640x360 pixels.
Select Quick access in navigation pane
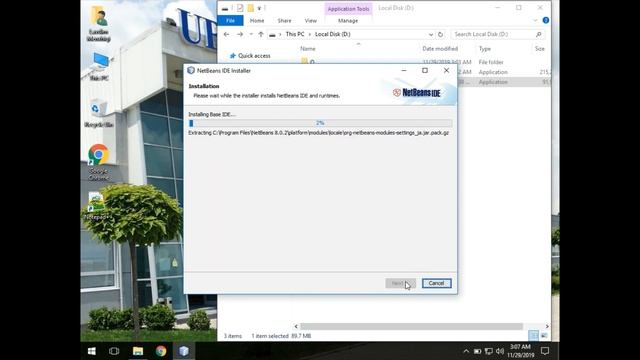point(250,56)
